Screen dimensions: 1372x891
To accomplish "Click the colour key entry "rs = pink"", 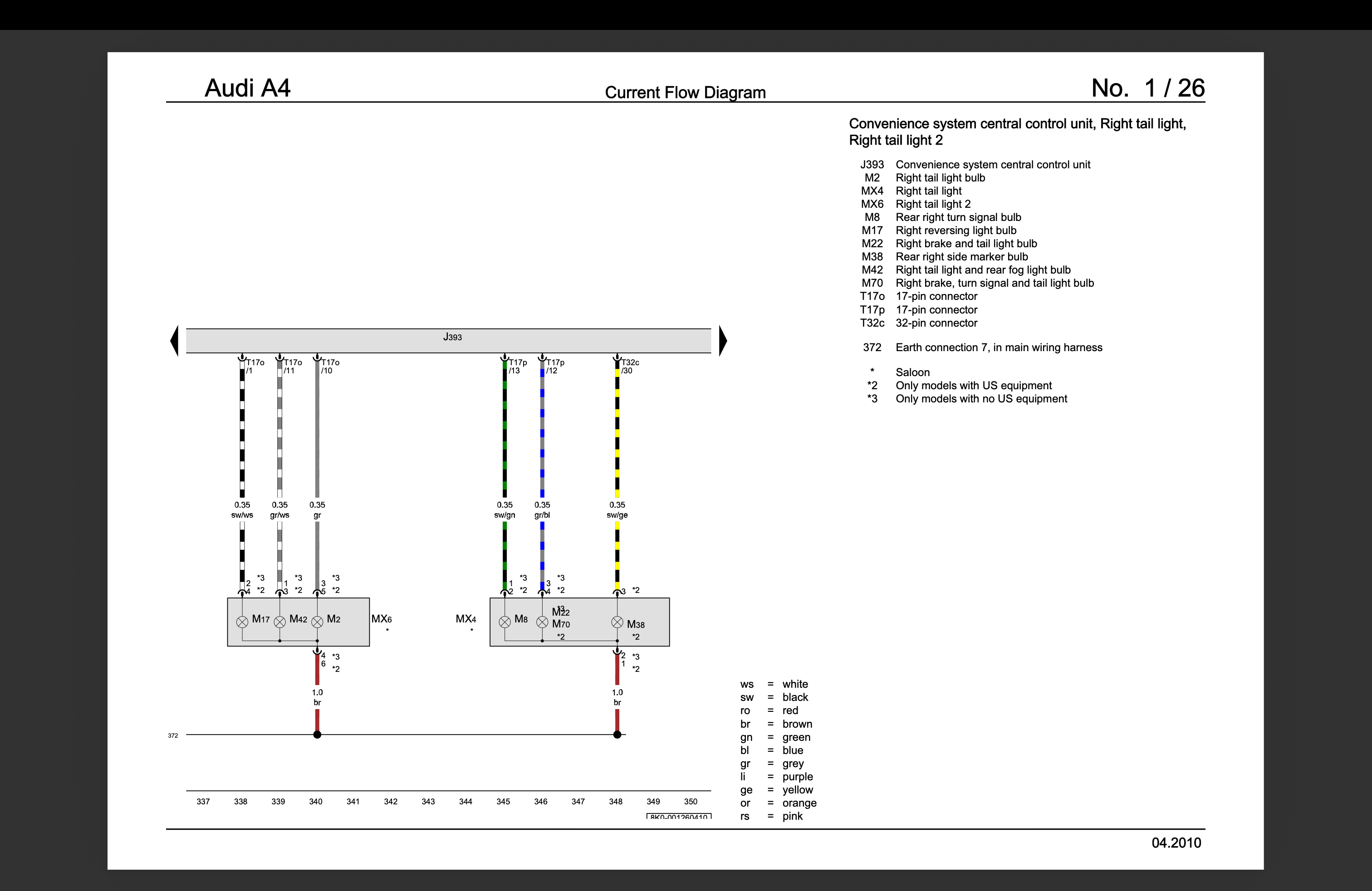I will [771, 816].
